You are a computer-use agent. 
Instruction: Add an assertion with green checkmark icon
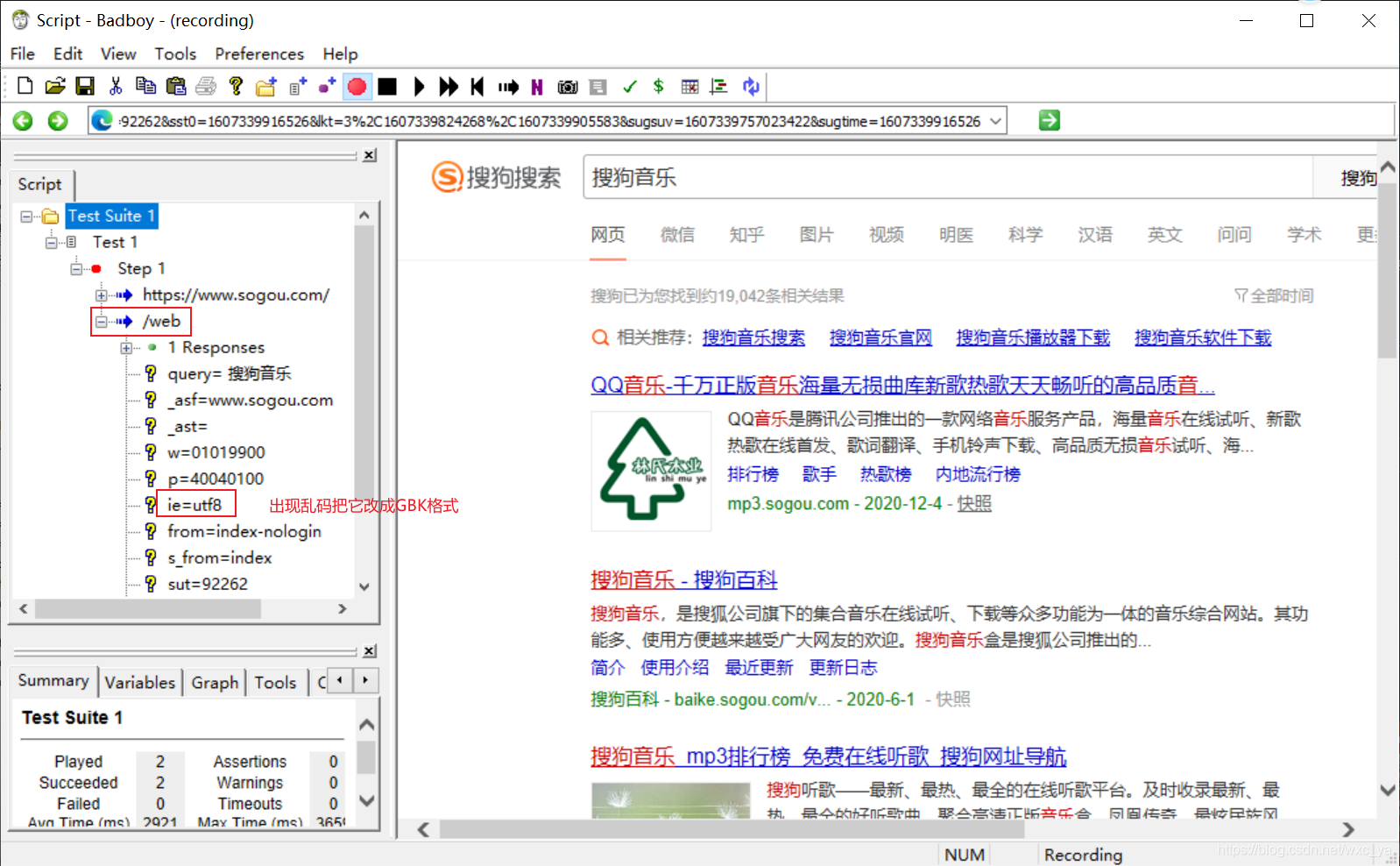coord(629,86)
